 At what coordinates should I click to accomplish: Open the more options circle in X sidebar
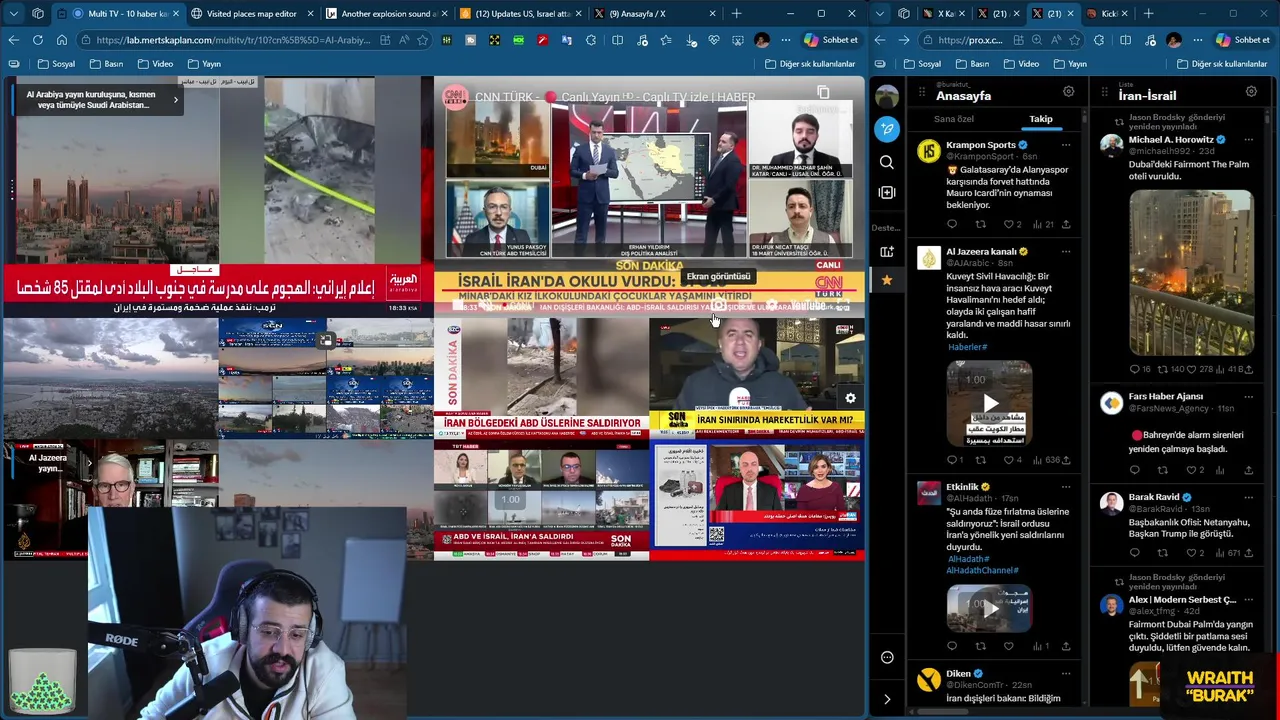pos(887,657)
